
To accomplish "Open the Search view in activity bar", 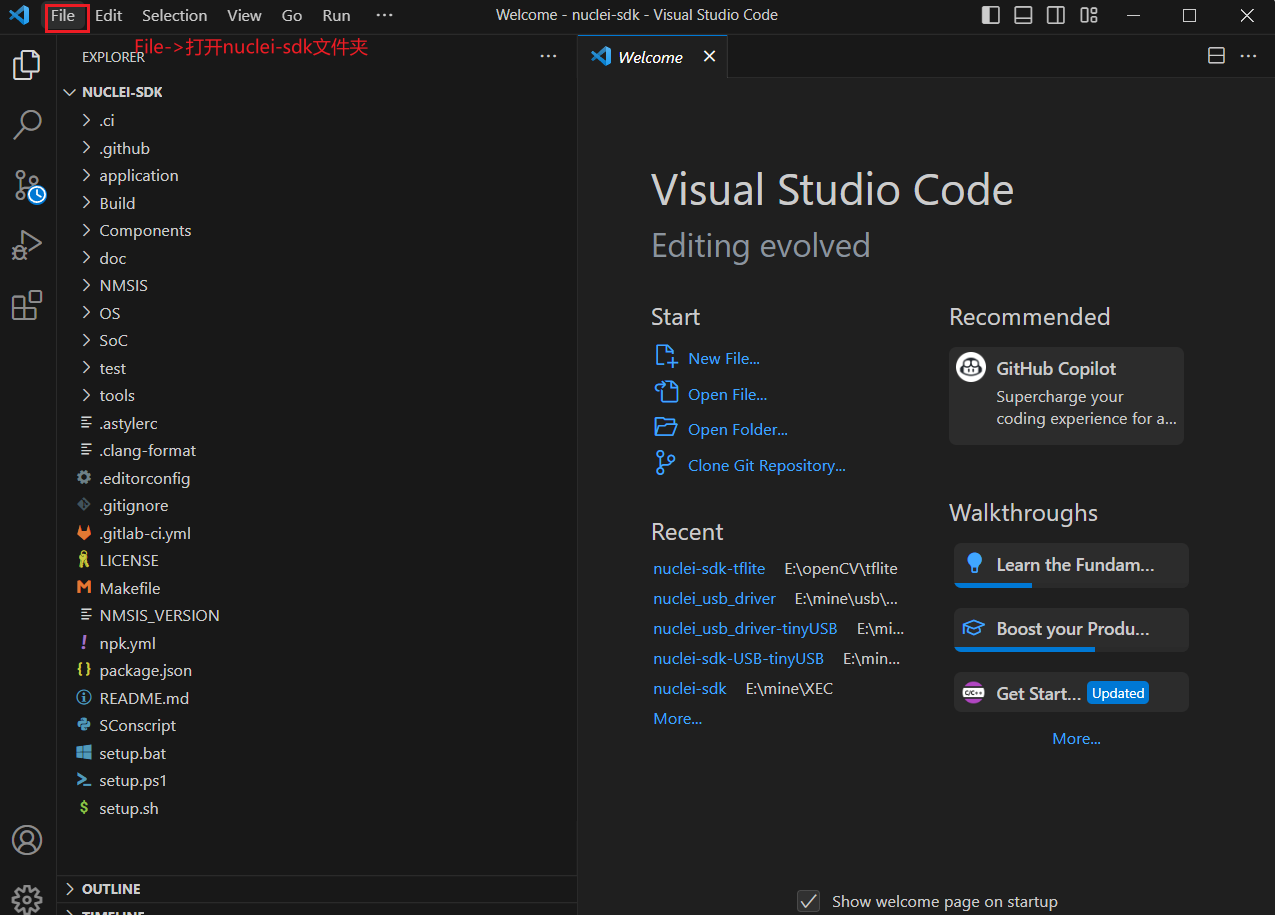I will pos(27,125).
